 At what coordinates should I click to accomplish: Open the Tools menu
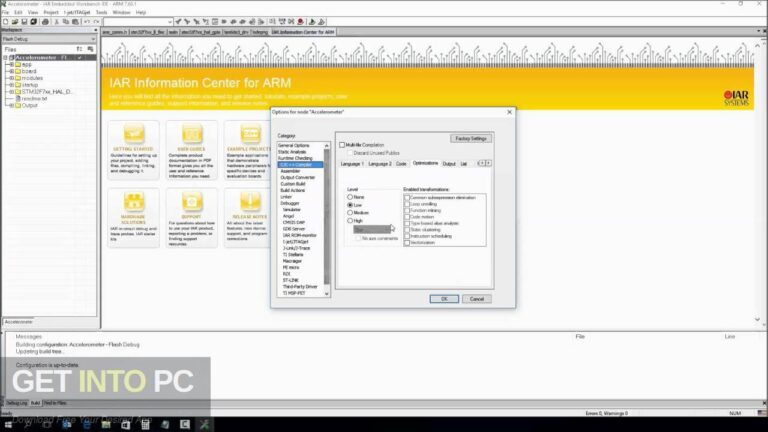click(101, 12)
